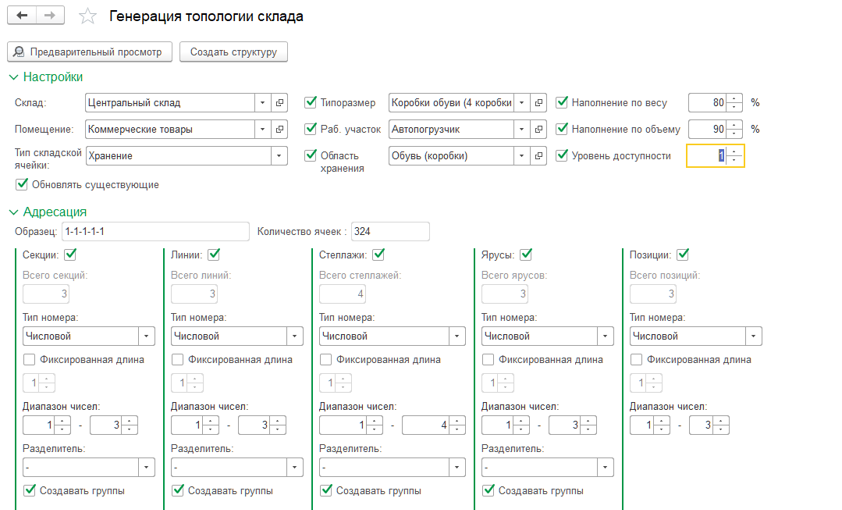Add form to favorites with star icon

point(88,17)
